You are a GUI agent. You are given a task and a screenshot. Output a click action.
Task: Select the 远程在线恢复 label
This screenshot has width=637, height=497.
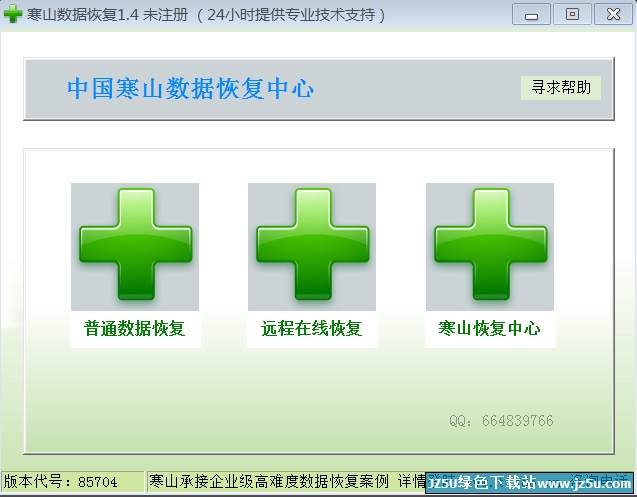click(x=312, y=328)
